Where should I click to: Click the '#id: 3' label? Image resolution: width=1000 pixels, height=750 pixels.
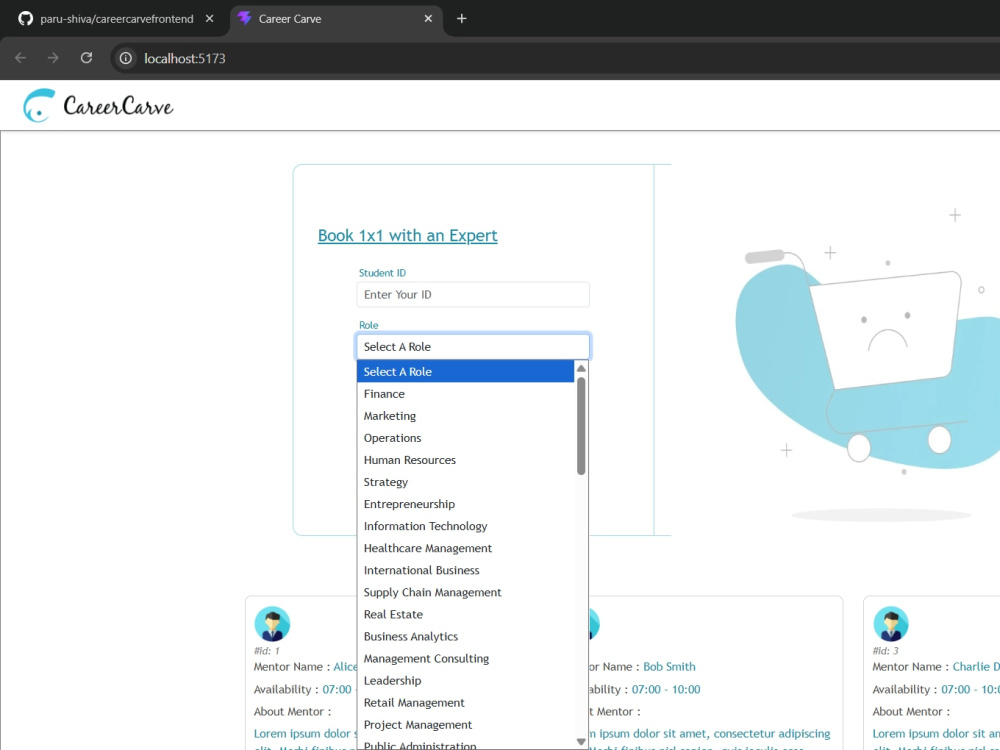[886, 651]
